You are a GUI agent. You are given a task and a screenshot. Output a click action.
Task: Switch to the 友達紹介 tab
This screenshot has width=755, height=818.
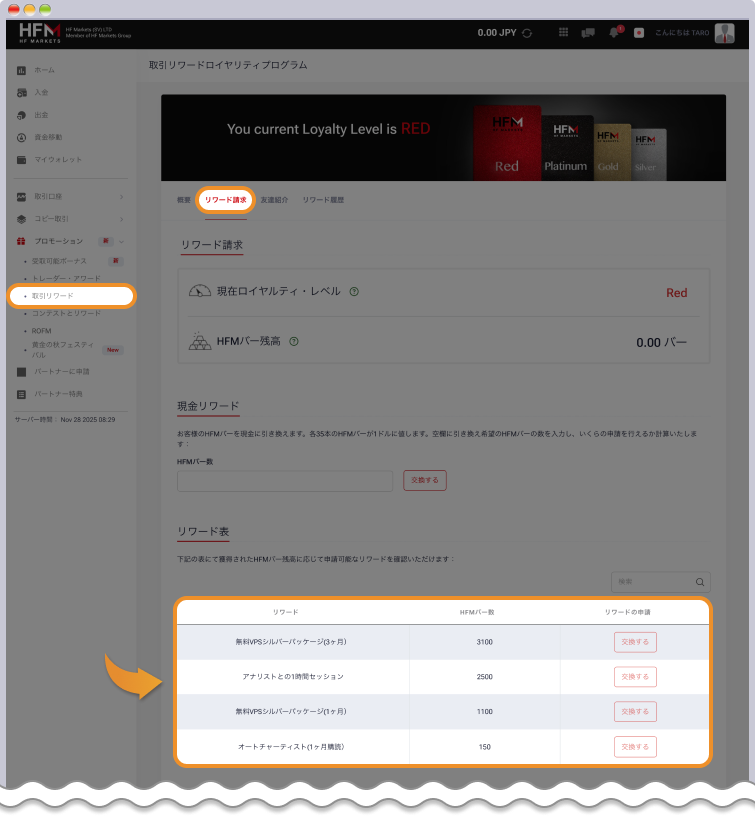274,200
